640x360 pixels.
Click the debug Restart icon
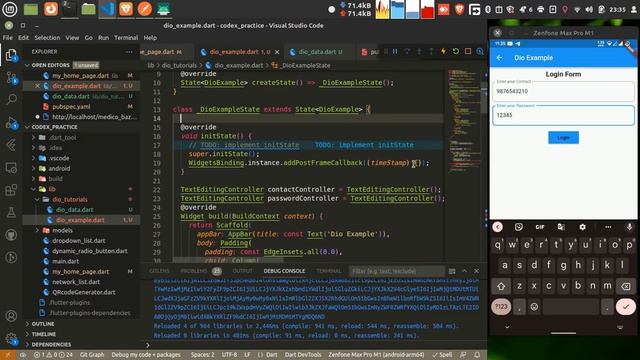coord(456,51)
